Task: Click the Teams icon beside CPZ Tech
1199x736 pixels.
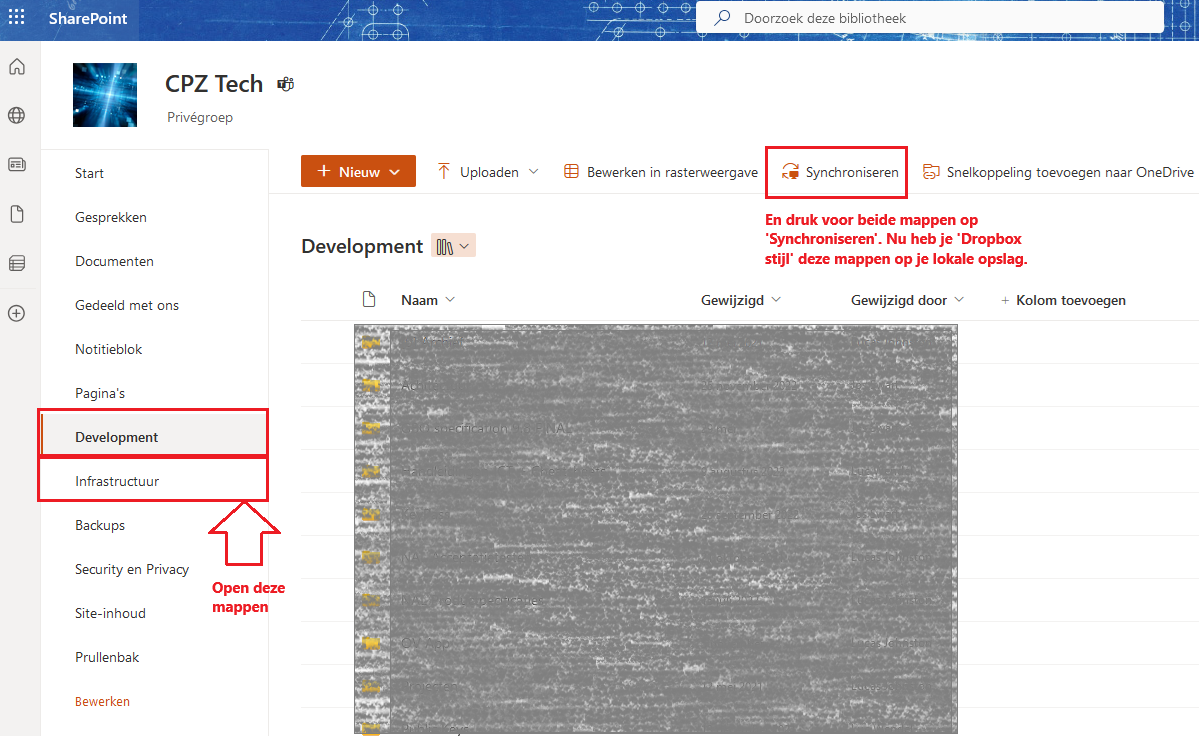Action: coord(286,84)
